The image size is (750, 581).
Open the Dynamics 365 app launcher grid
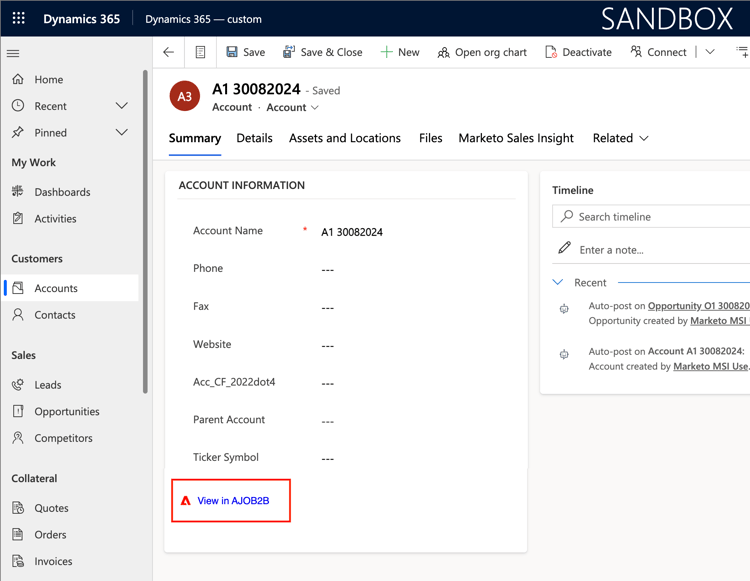tap(18, 18)
